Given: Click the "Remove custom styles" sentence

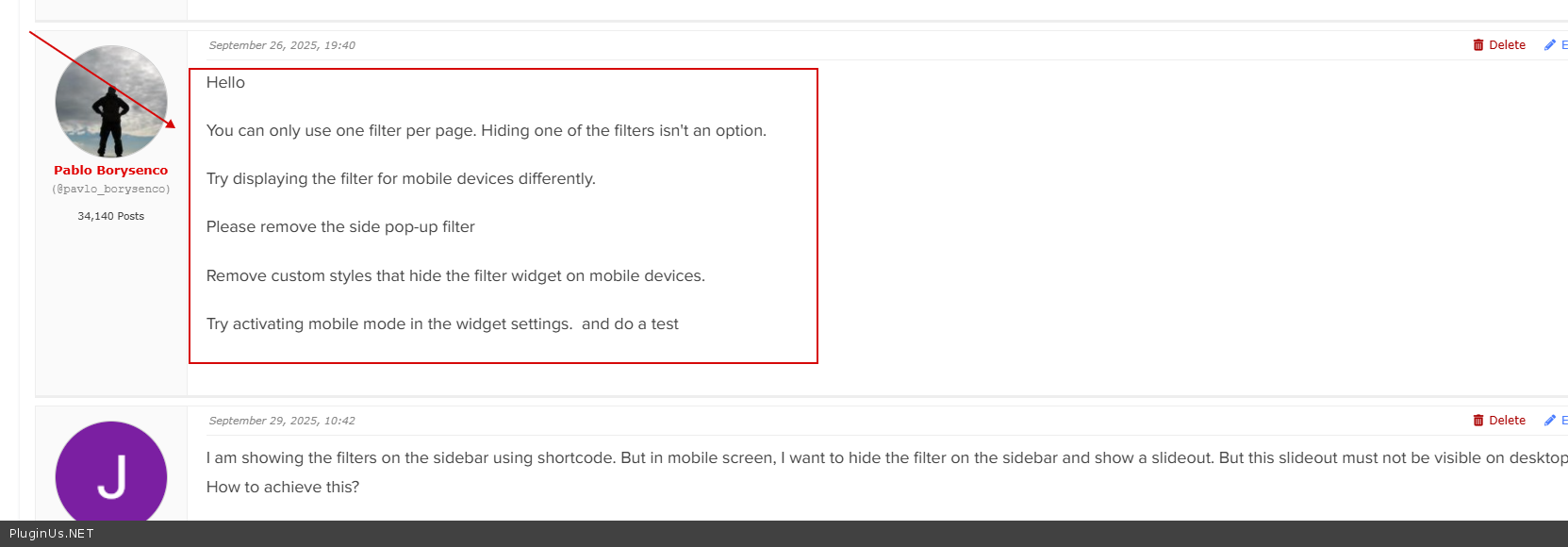Looking at the screenshot, I should pos(455,276).
